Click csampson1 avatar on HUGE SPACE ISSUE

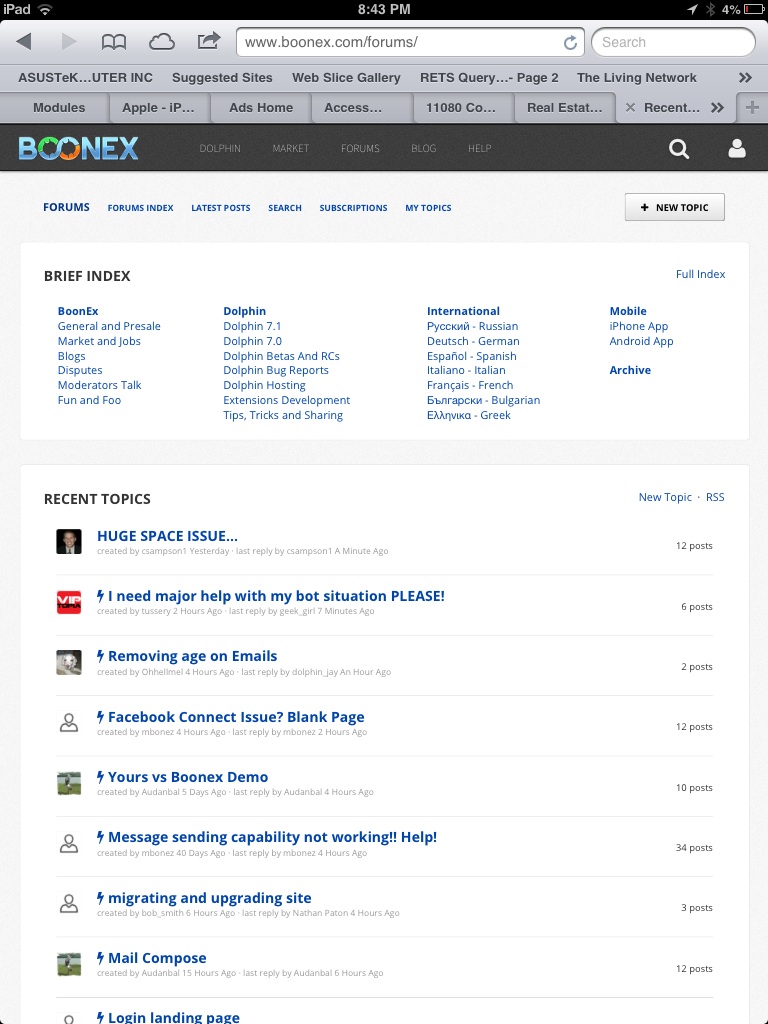click(x=69, y=542)
